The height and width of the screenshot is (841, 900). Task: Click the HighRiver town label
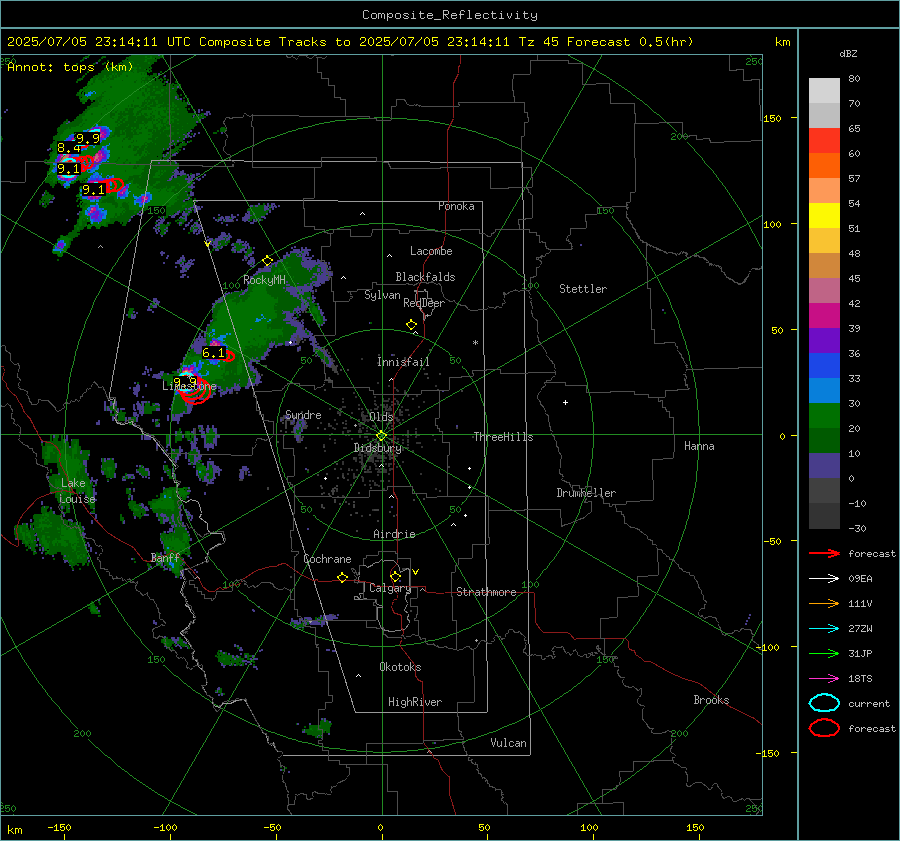pyautogui.click(x=415, y=702)
